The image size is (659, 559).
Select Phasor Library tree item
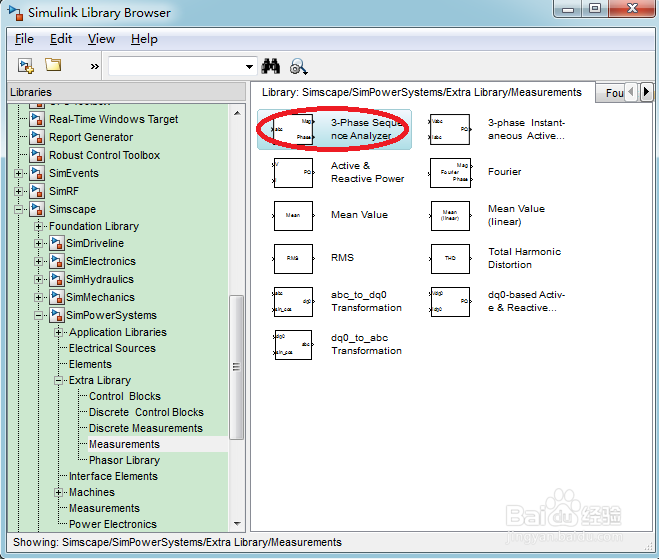click(124, 460)
